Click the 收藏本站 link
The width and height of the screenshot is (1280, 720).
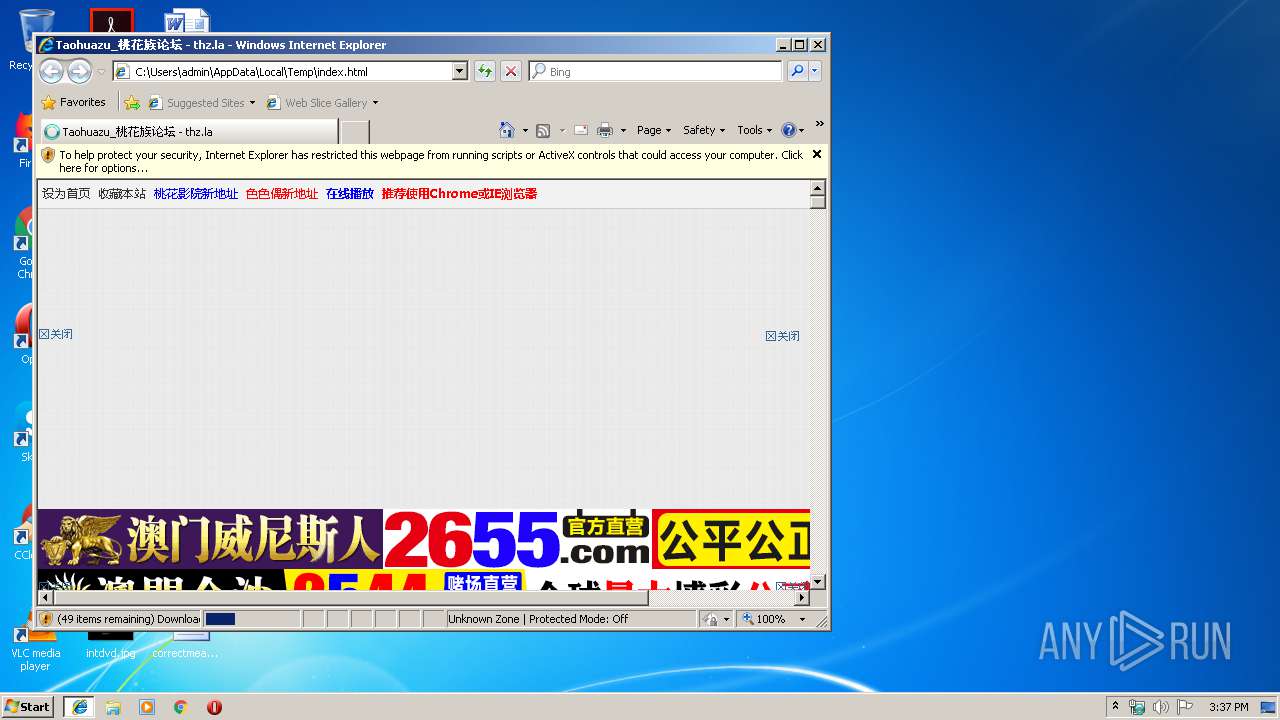coord(122,194)
